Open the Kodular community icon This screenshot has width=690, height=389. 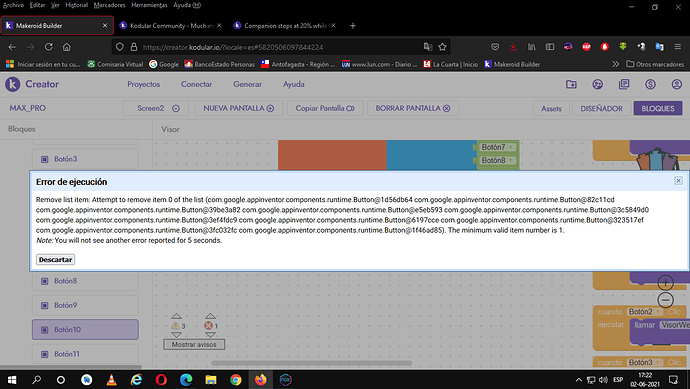pos(598,84)
